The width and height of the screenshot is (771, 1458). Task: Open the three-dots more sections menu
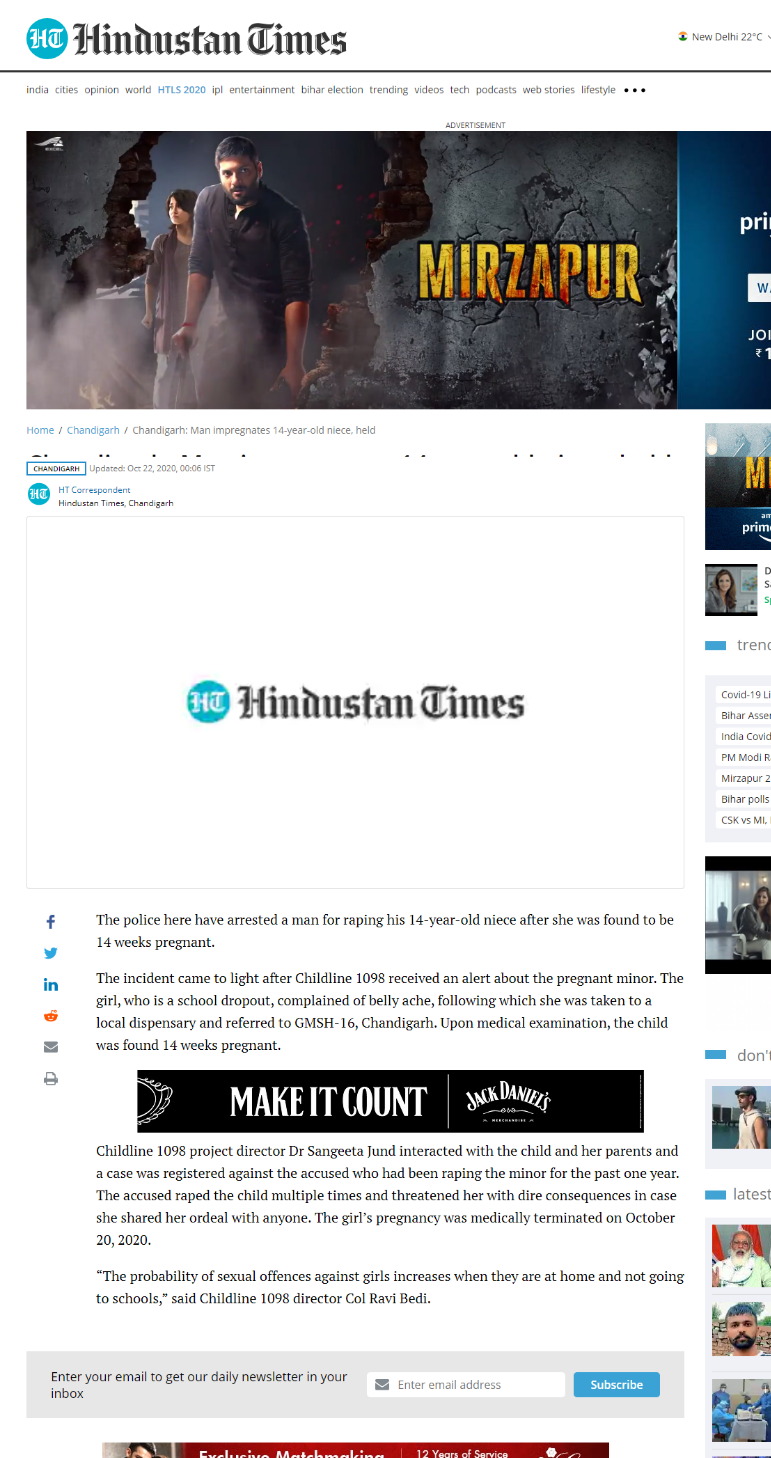point(635,90)
